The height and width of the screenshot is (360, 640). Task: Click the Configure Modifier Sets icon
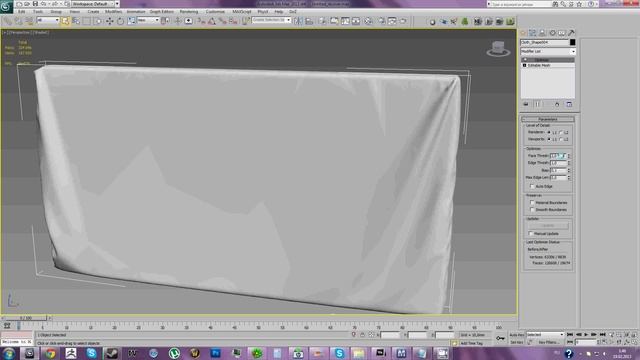[569, 104]
